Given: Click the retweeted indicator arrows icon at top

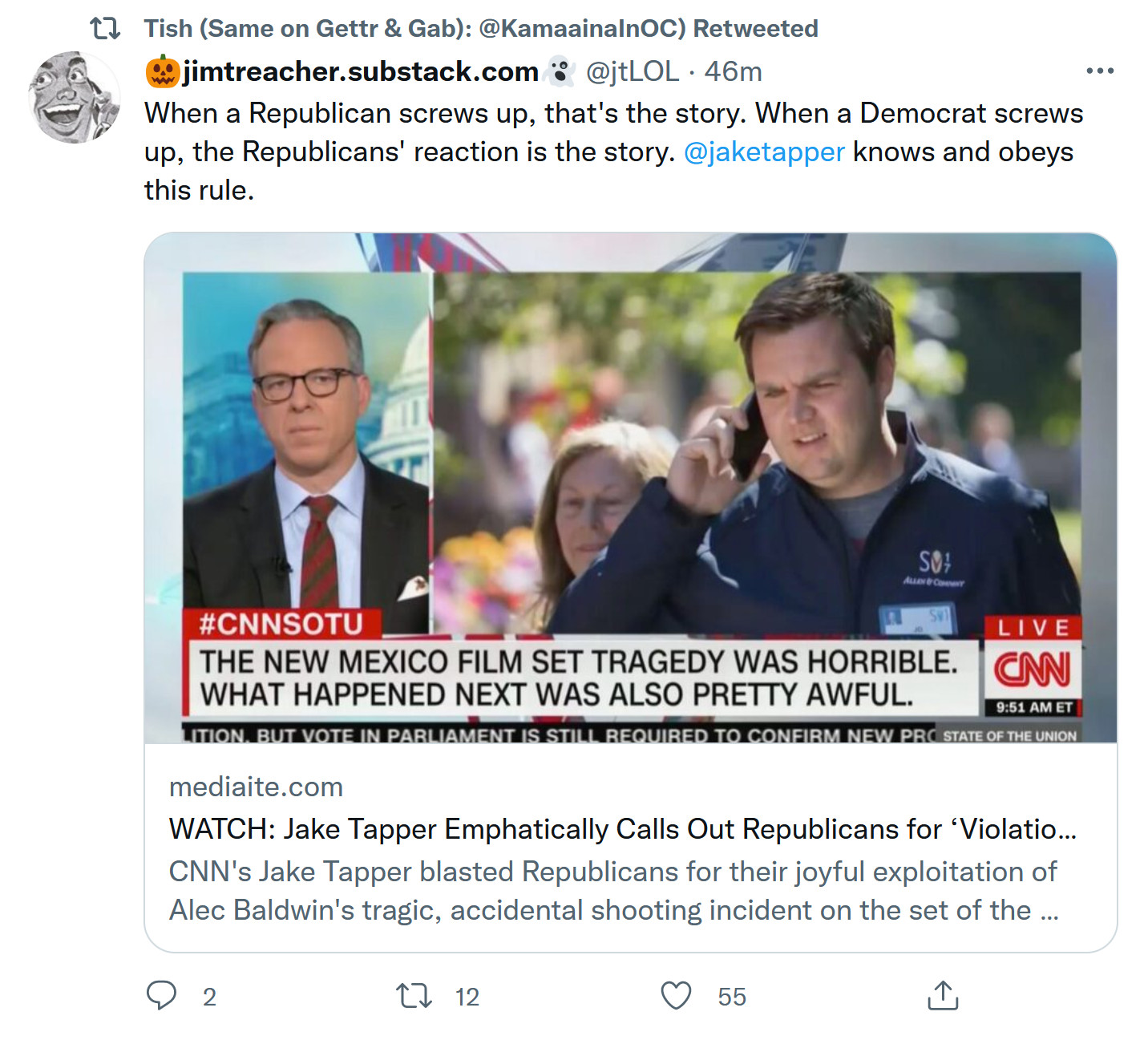Looking at the screenshot, I should (105, 29).
